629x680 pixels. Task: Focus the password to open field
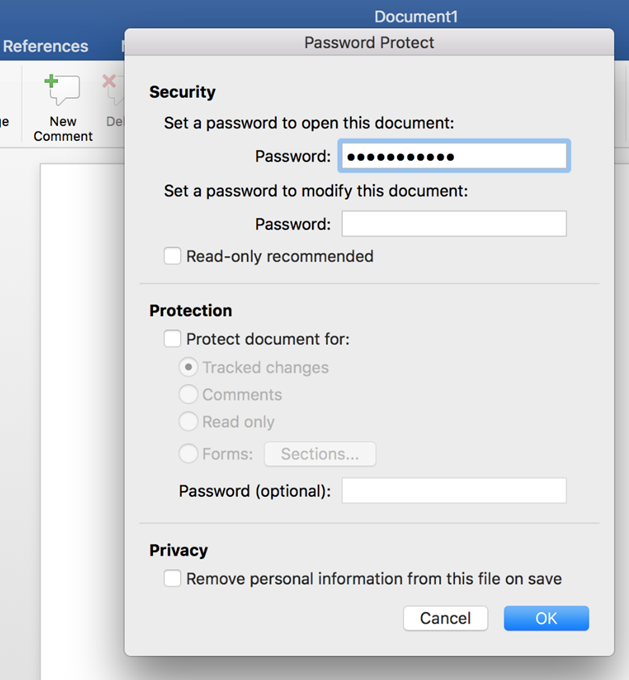click(x=454, y=156)
